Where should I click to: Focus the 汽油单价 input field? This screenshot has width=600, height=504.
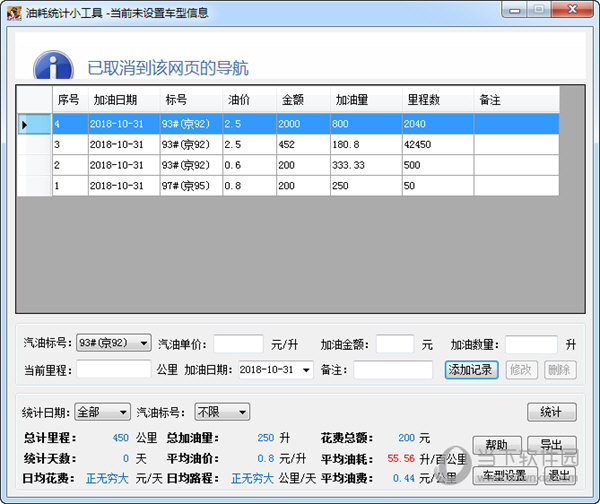click(x=238, y=344)
